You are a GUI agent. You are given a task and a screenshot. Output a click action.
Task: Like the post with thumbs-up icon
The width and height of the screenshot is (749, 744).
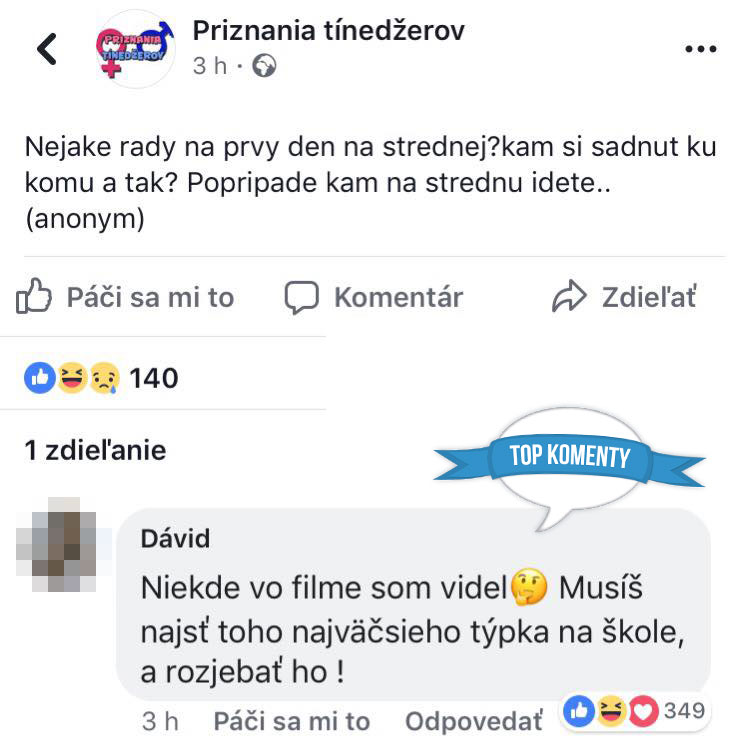tap(33, 296)
